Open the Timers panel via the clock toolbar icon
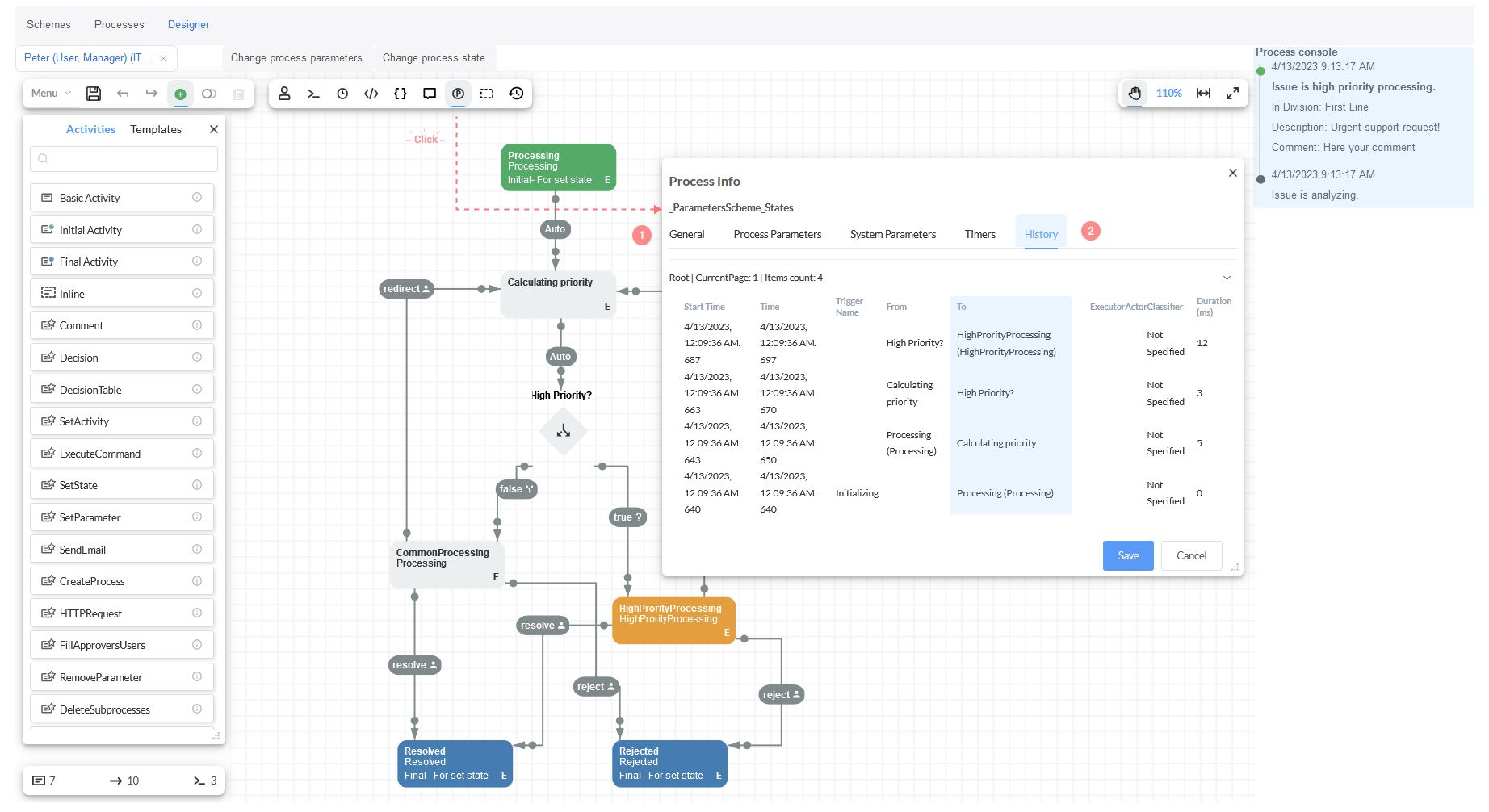1489x812 pixels. (342, 94)
